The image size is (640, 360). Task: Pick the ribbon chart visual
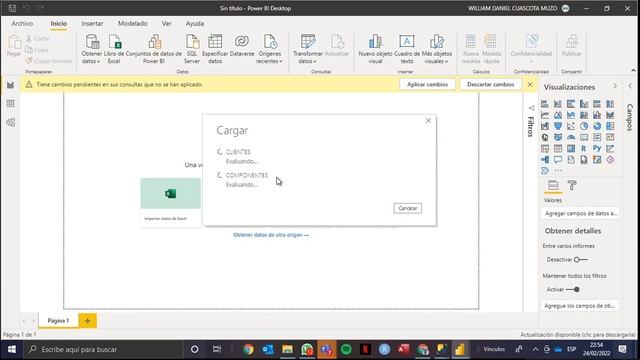click(x=610, y=115)
